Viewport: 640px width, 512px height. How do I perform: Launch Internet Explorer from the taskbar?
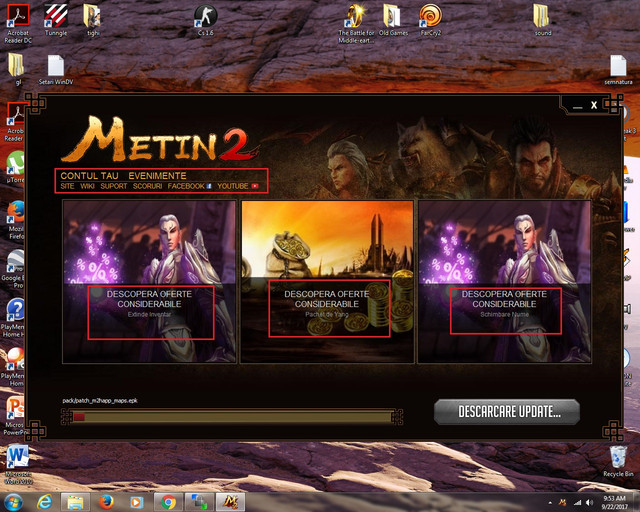(x=44, y=502)
